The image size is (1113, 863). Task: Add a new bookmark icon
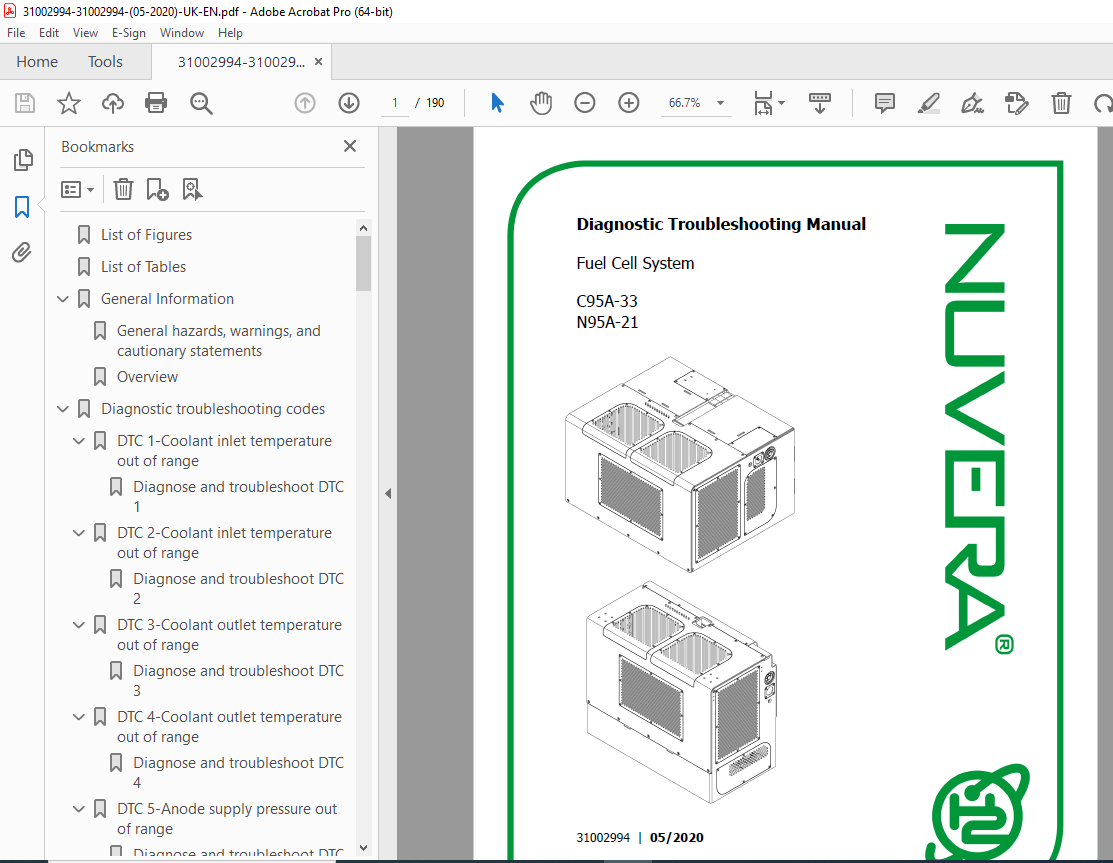coord(157,189)
